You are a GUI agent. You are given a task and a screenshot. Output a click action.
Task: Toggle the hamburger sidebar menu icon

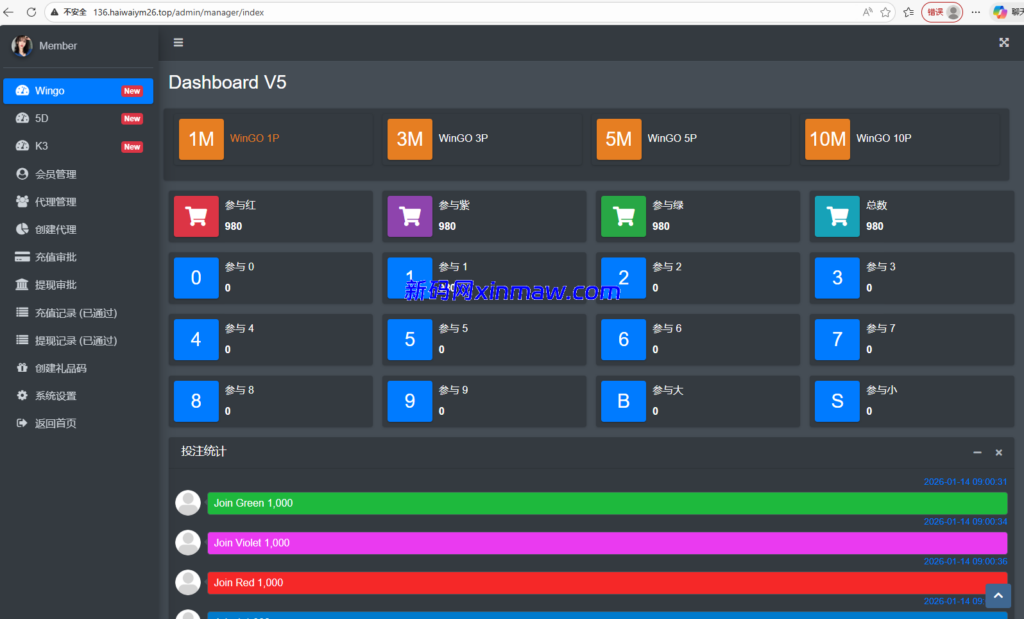tap(178, 42)
